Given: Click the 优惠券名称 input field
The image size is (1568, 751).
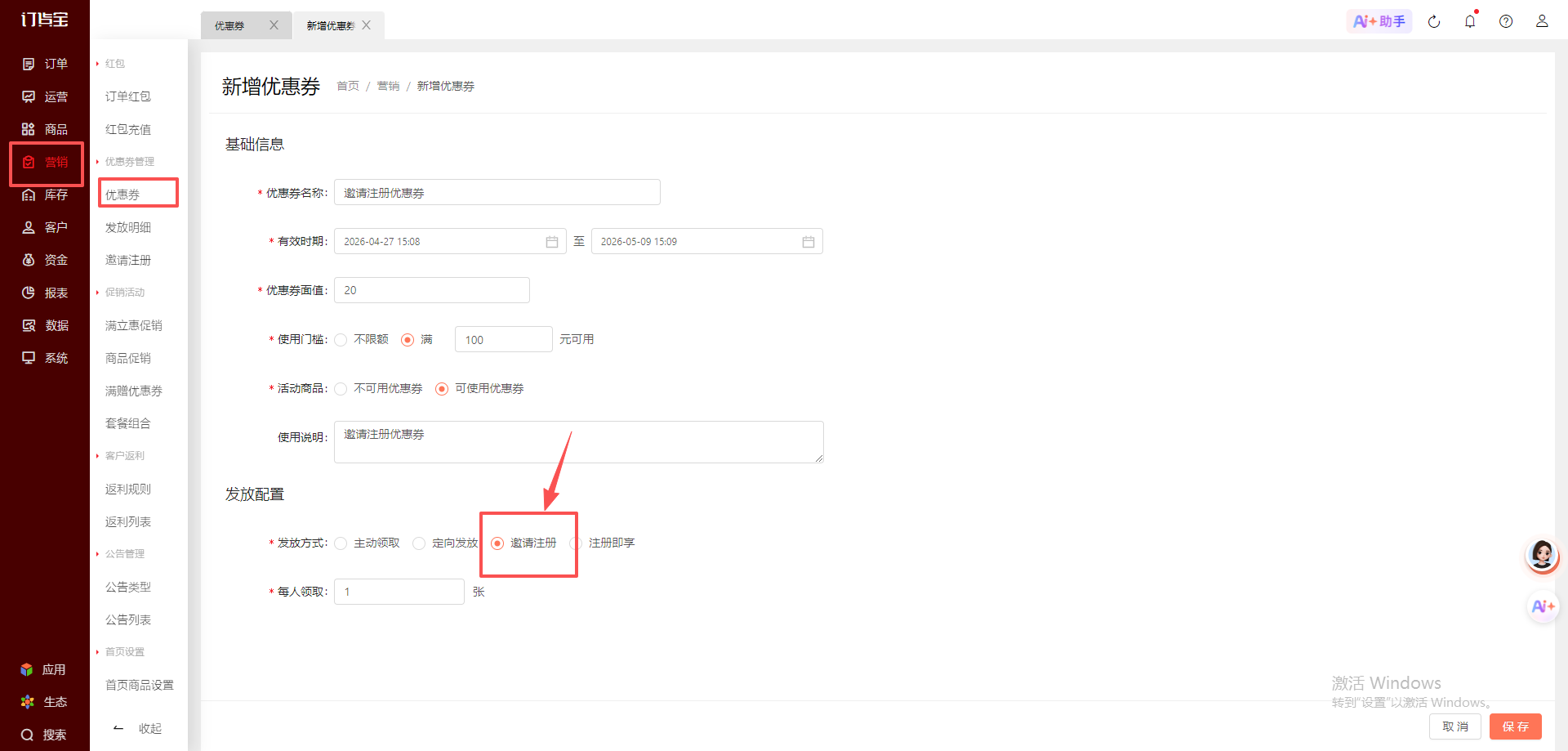Looking at the screenshot, I should (497, 193).
